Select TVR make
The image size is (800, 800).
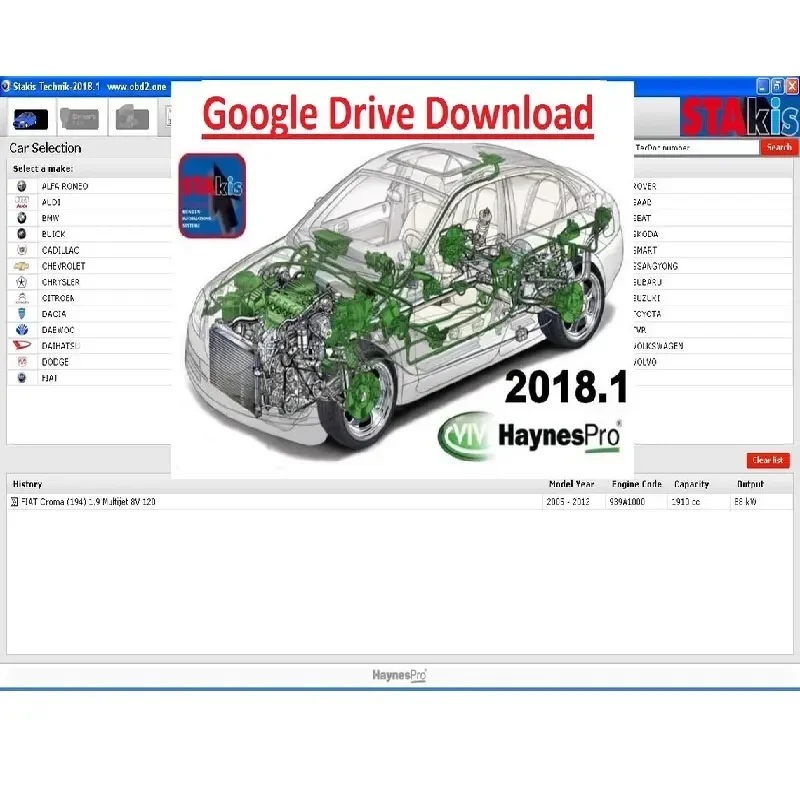click(640, 330)
